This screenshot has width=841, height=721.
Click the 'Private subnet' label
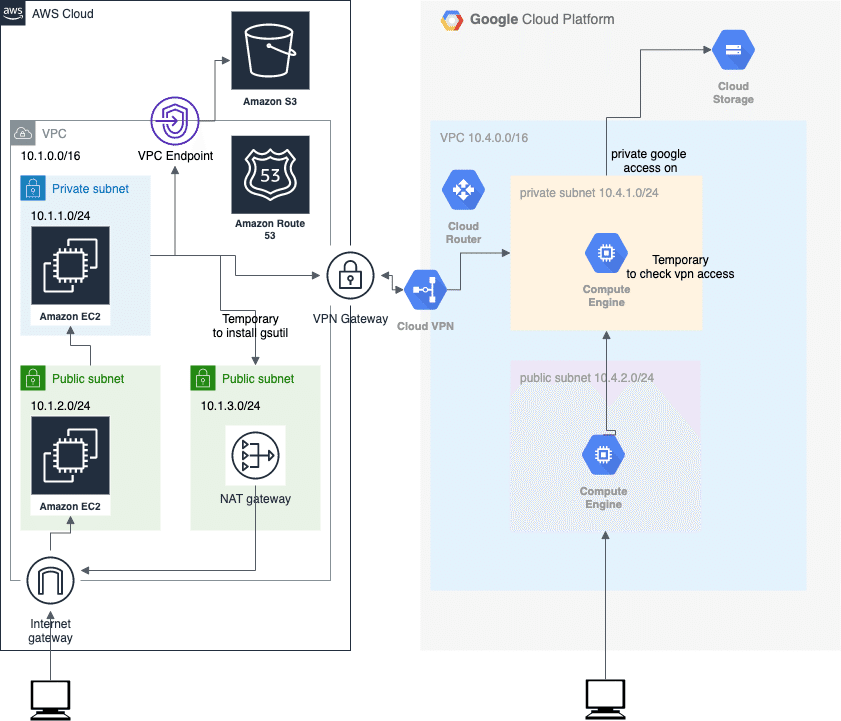click(x=90, y=189)
